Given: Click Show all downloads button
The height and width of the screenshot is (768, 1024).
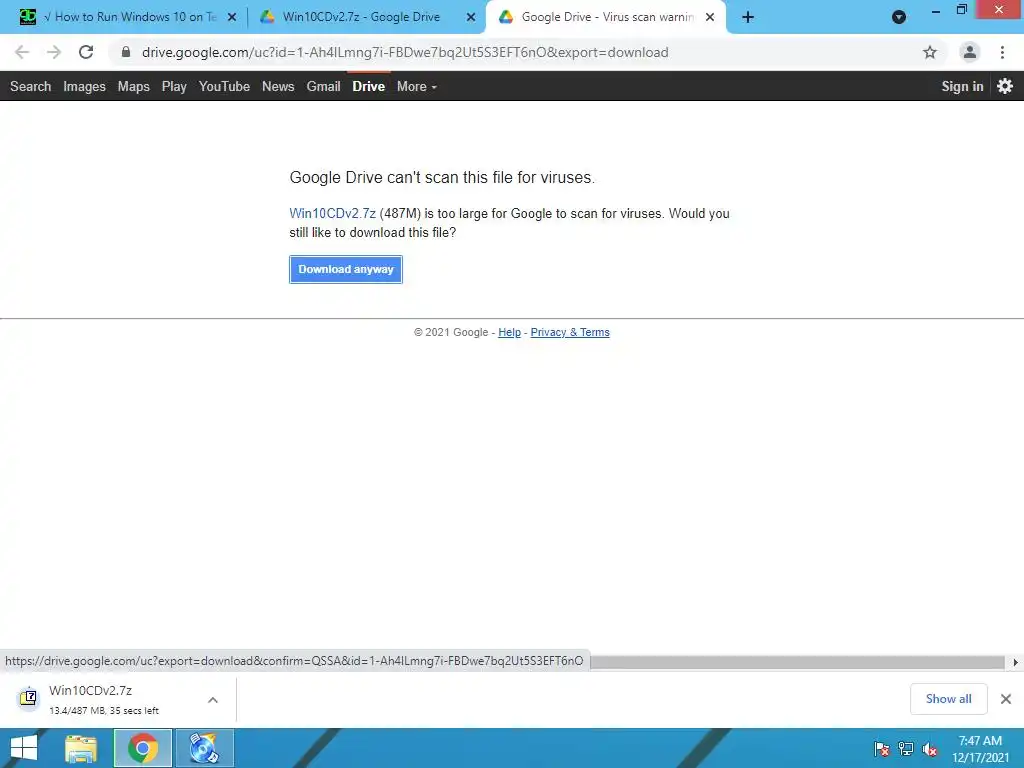Looking at the screenshot, I should pyautogui.click(x=949, y=699).
